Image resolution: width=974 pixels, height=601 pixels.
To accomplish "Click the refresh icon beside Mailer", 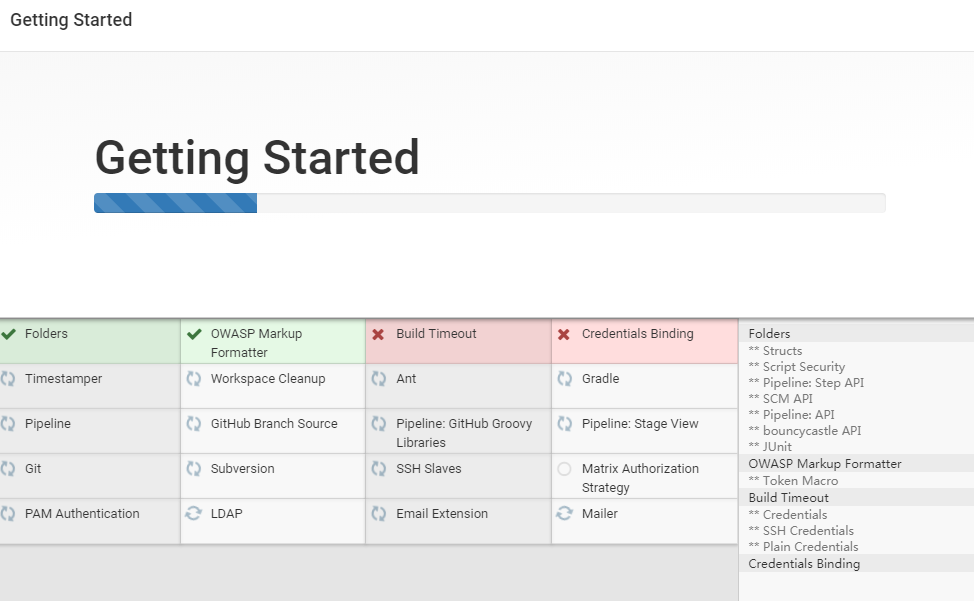I will 563,513.
